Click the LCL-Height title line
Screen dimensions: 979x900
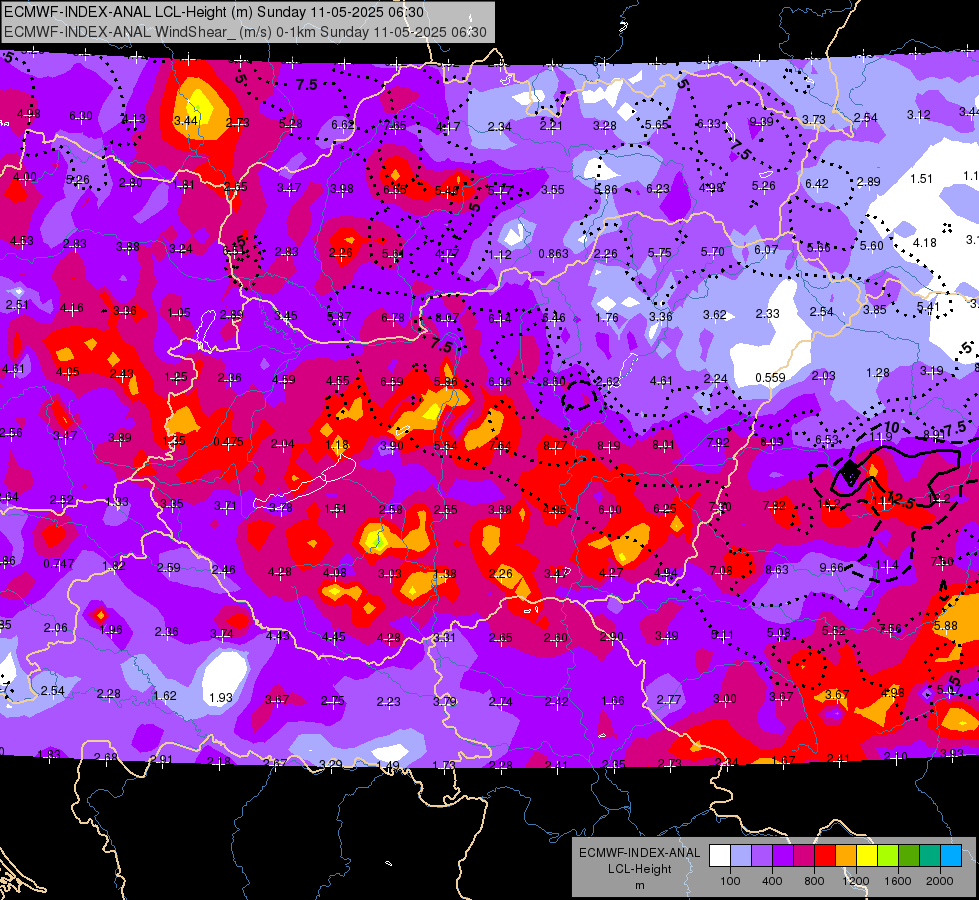coord(214,12)
